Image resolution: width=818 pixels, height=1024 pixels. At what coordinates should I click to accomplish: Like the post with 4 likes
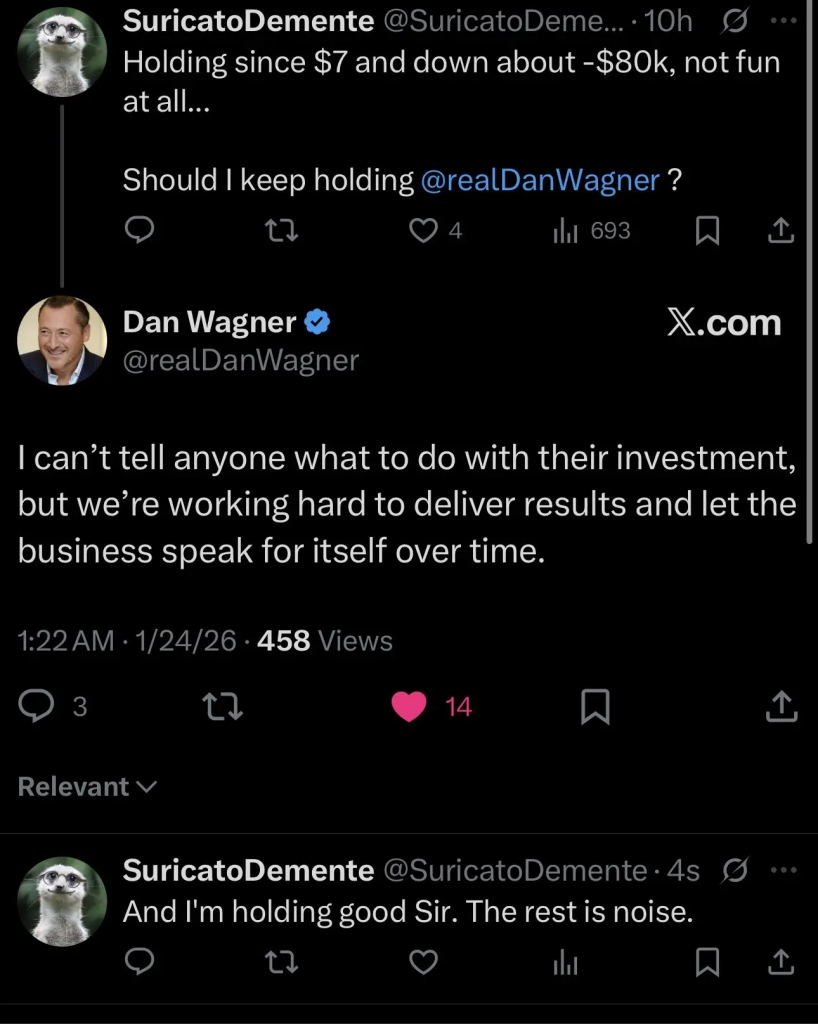(426, 231)
